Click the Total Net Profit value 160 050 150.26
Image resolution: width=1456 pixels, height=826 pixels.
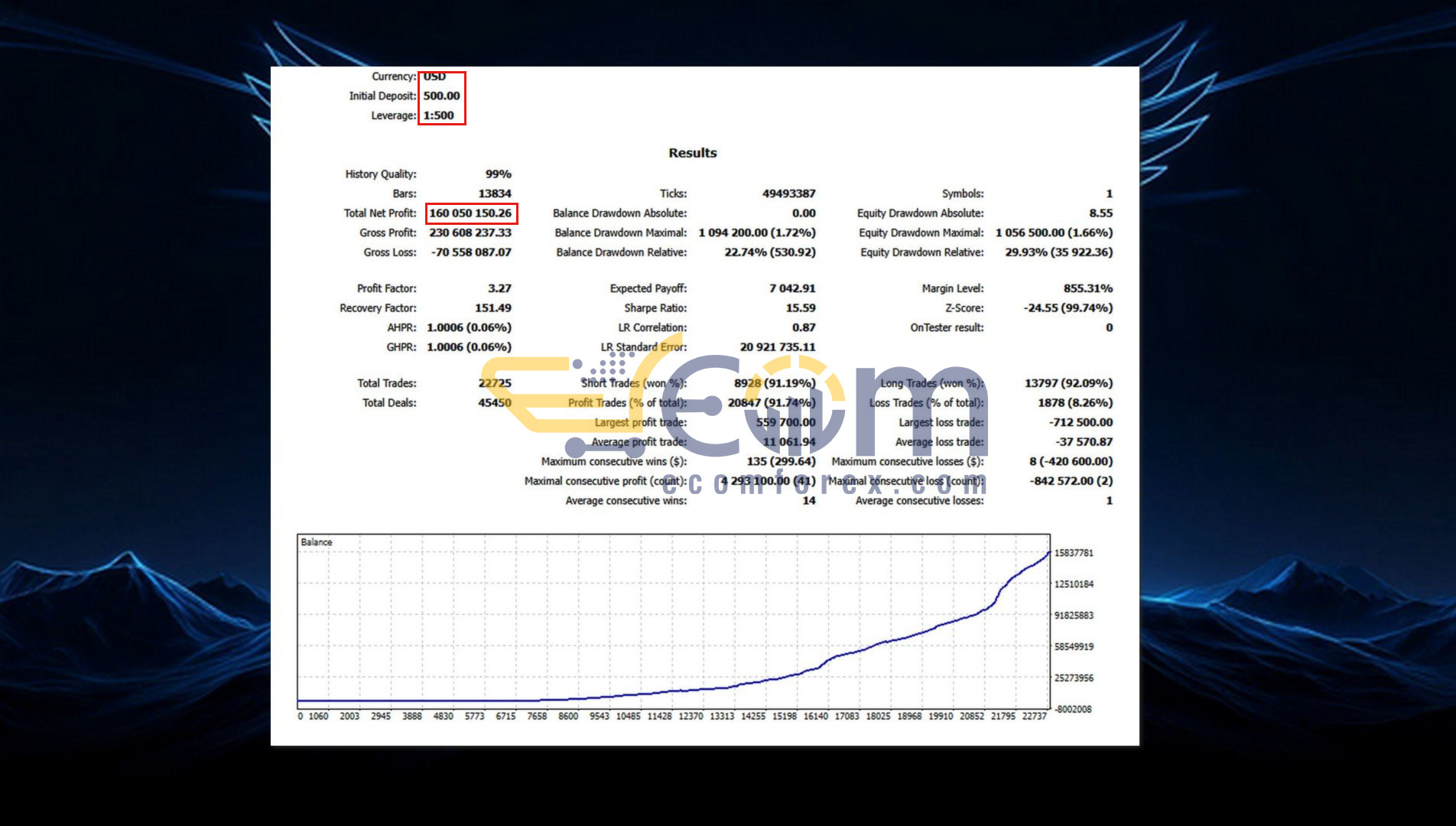(470, 213)
